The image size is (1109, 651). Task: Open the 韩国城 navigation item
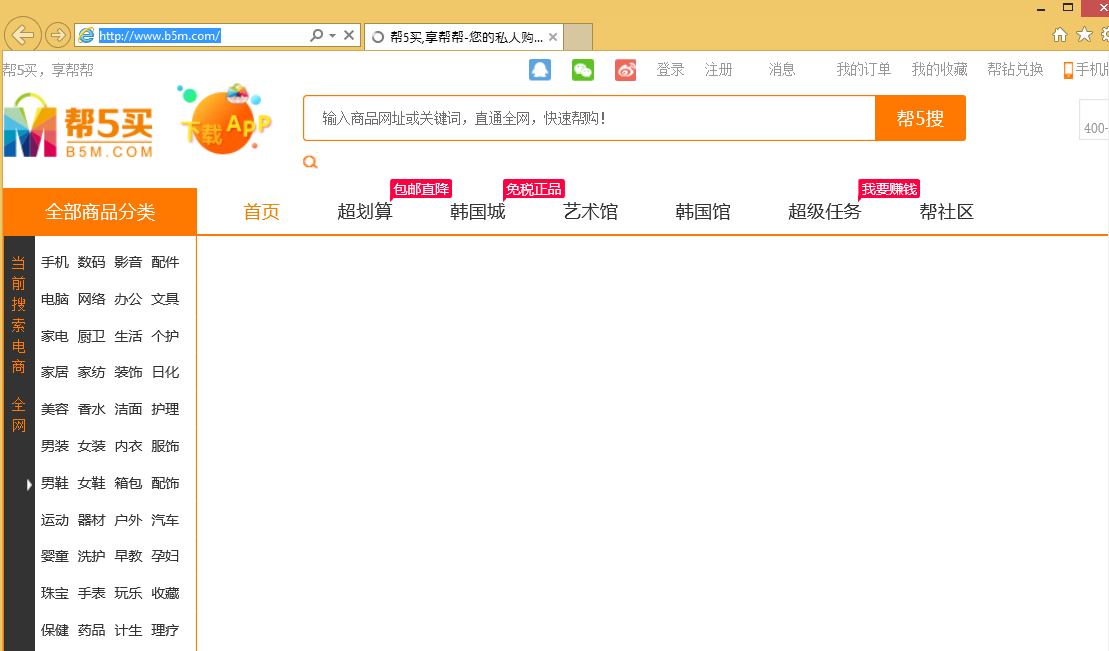(478, 211)
